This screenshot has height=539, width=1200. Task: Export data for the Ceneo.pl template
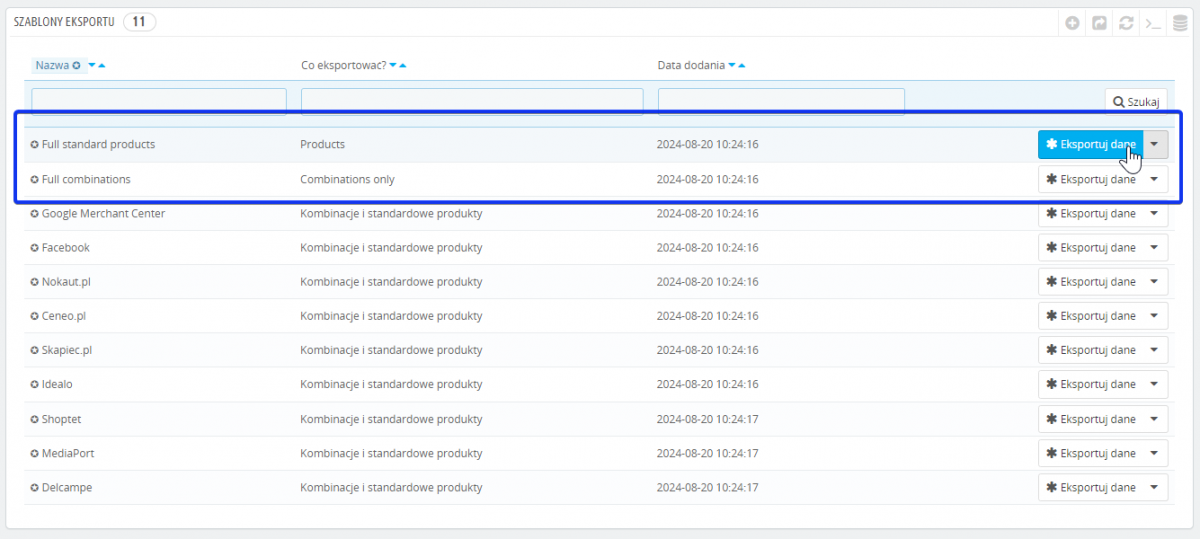pos(1090,316)
